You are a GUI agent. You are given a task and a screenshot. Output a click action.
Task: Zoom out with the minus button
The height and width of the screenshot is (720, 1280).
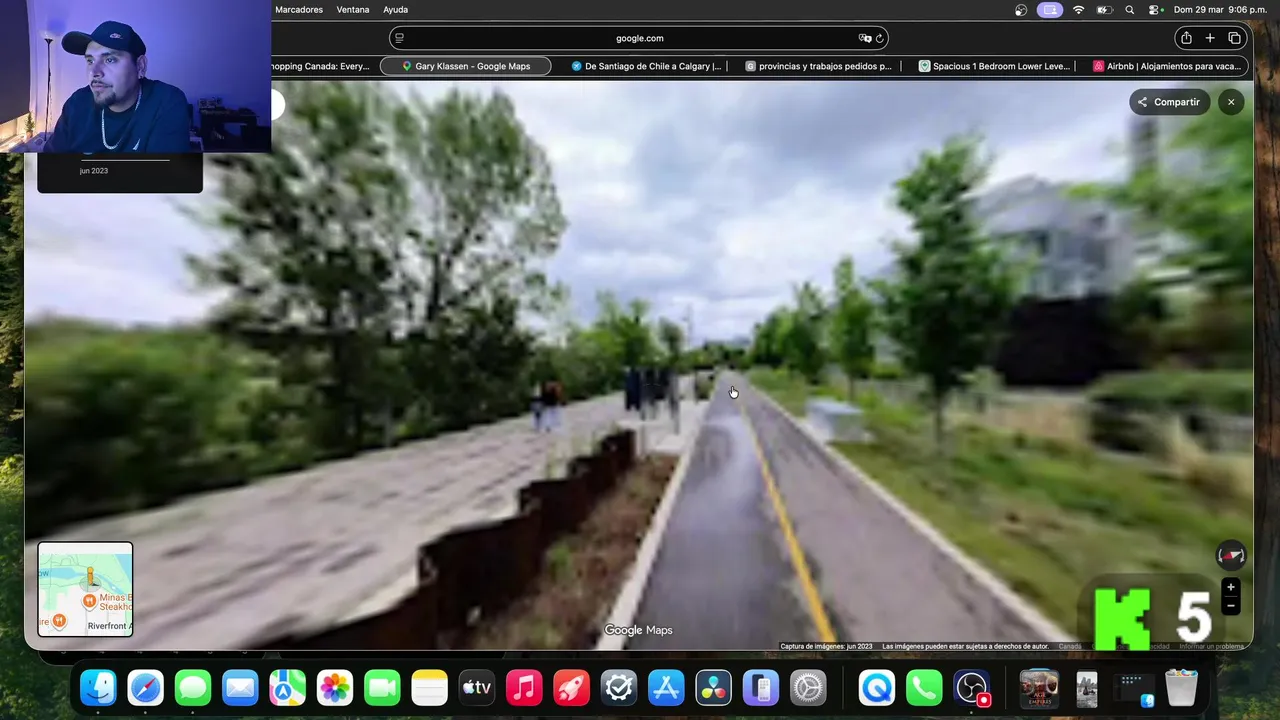tap(1231, 605)
